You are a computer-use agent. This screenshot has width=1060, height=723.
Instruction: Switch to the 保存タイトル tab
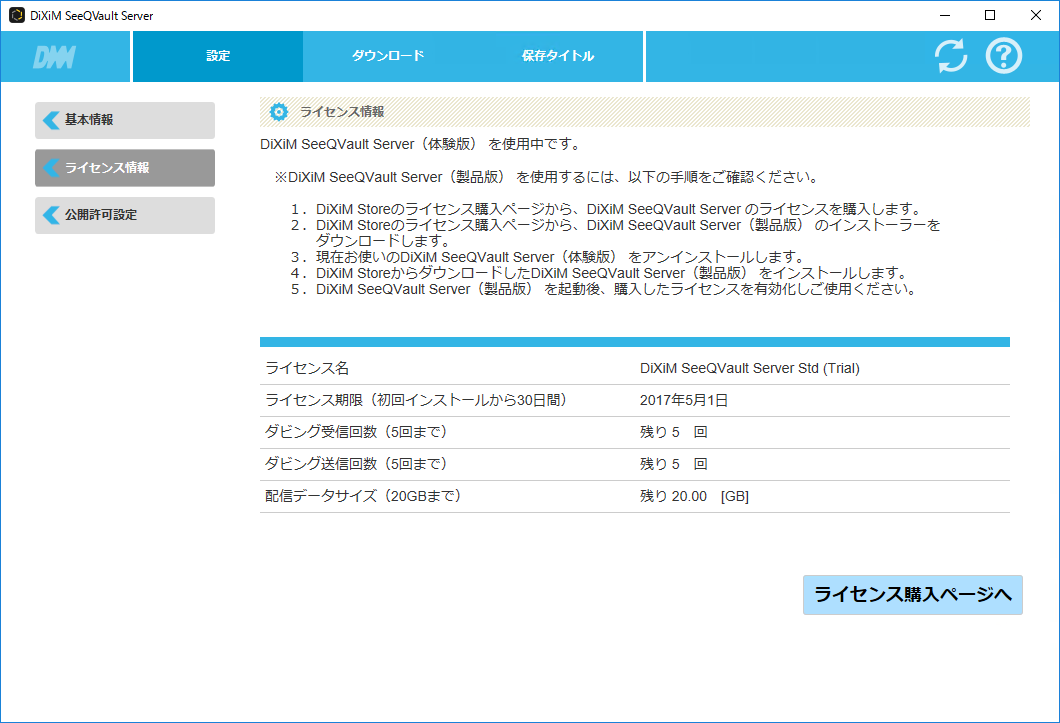pyautogui.click(x=558, y=56)
